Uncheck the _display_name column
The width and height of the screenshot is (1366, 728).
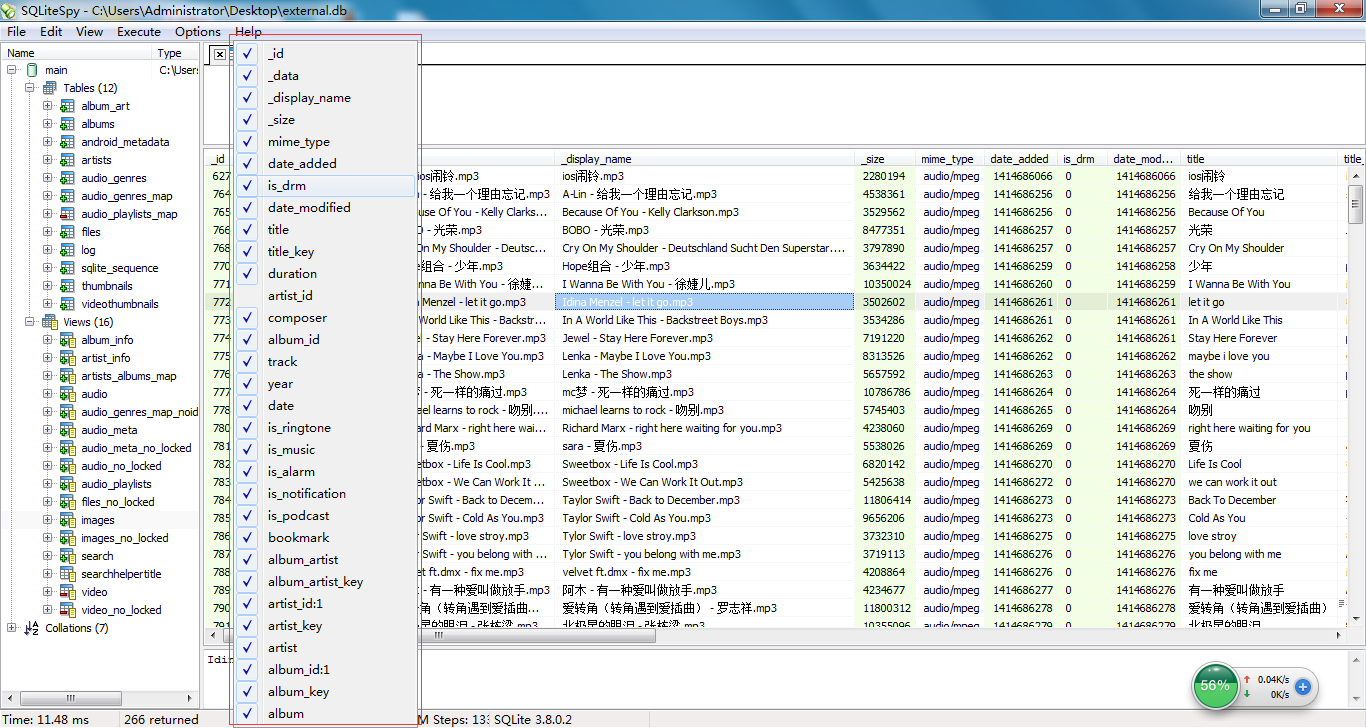[x=247, y=98]
